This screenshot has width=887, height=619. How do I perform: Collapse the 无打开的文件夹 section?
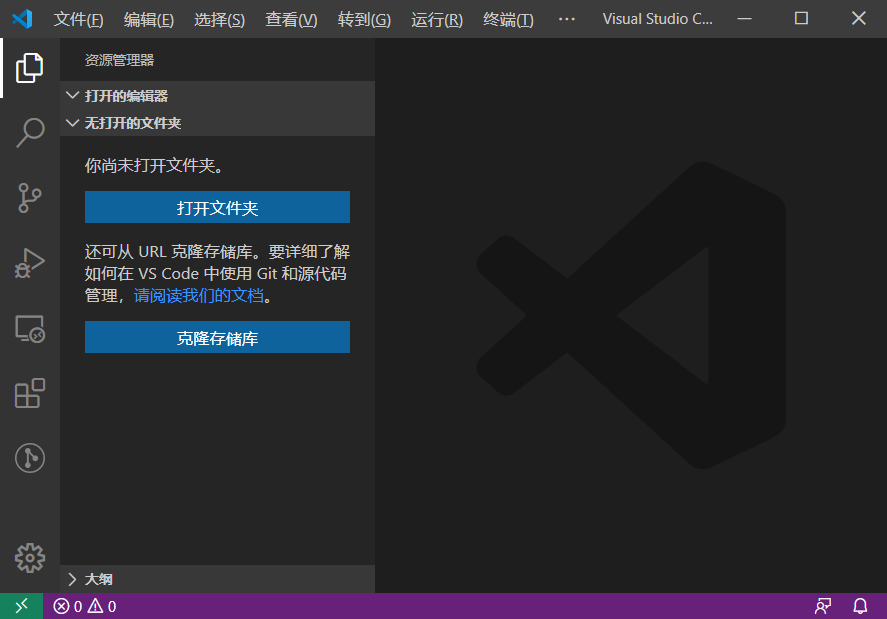(130, 122)
